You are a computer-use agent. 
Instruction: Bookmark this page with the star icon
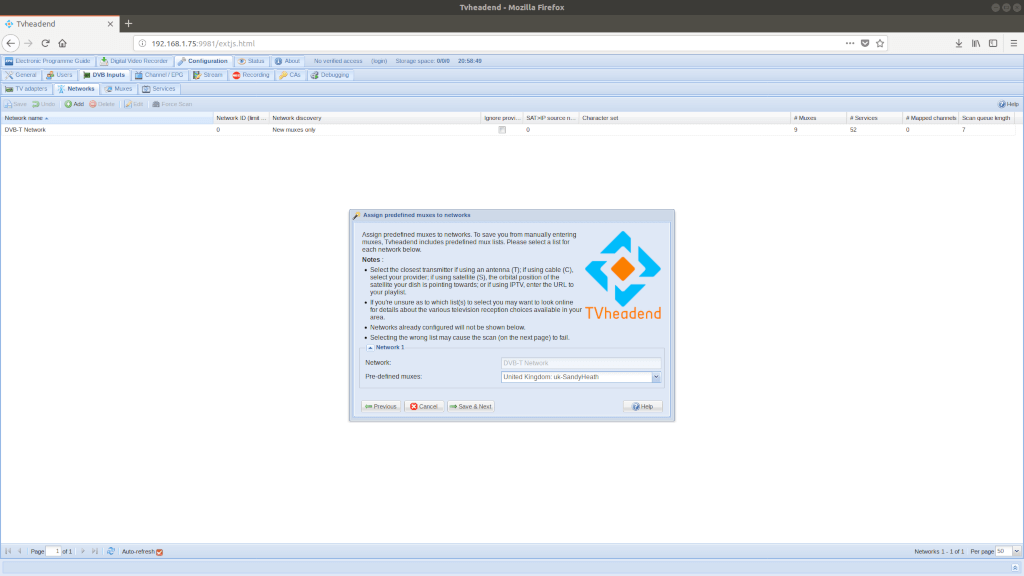[x=880, y=43]
